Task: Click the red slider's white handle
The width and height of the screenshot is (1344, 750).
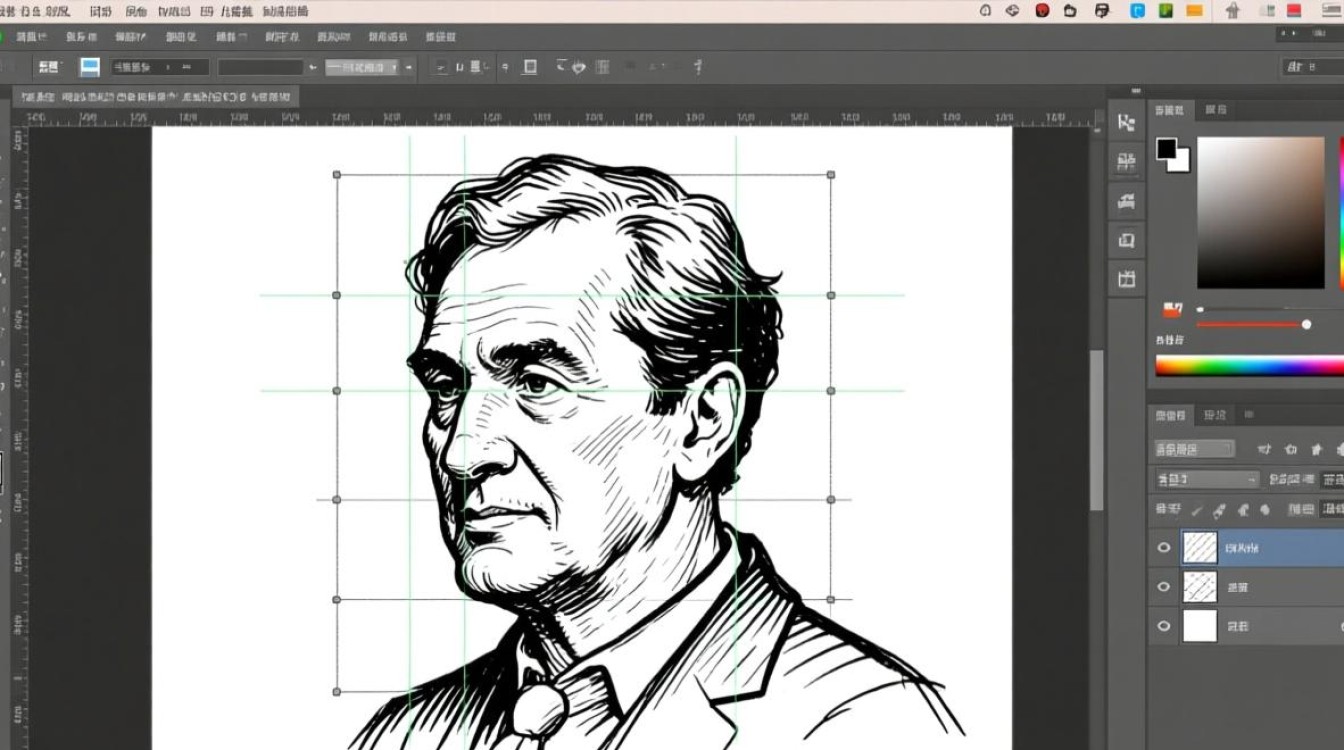Action: point(1306,324)
